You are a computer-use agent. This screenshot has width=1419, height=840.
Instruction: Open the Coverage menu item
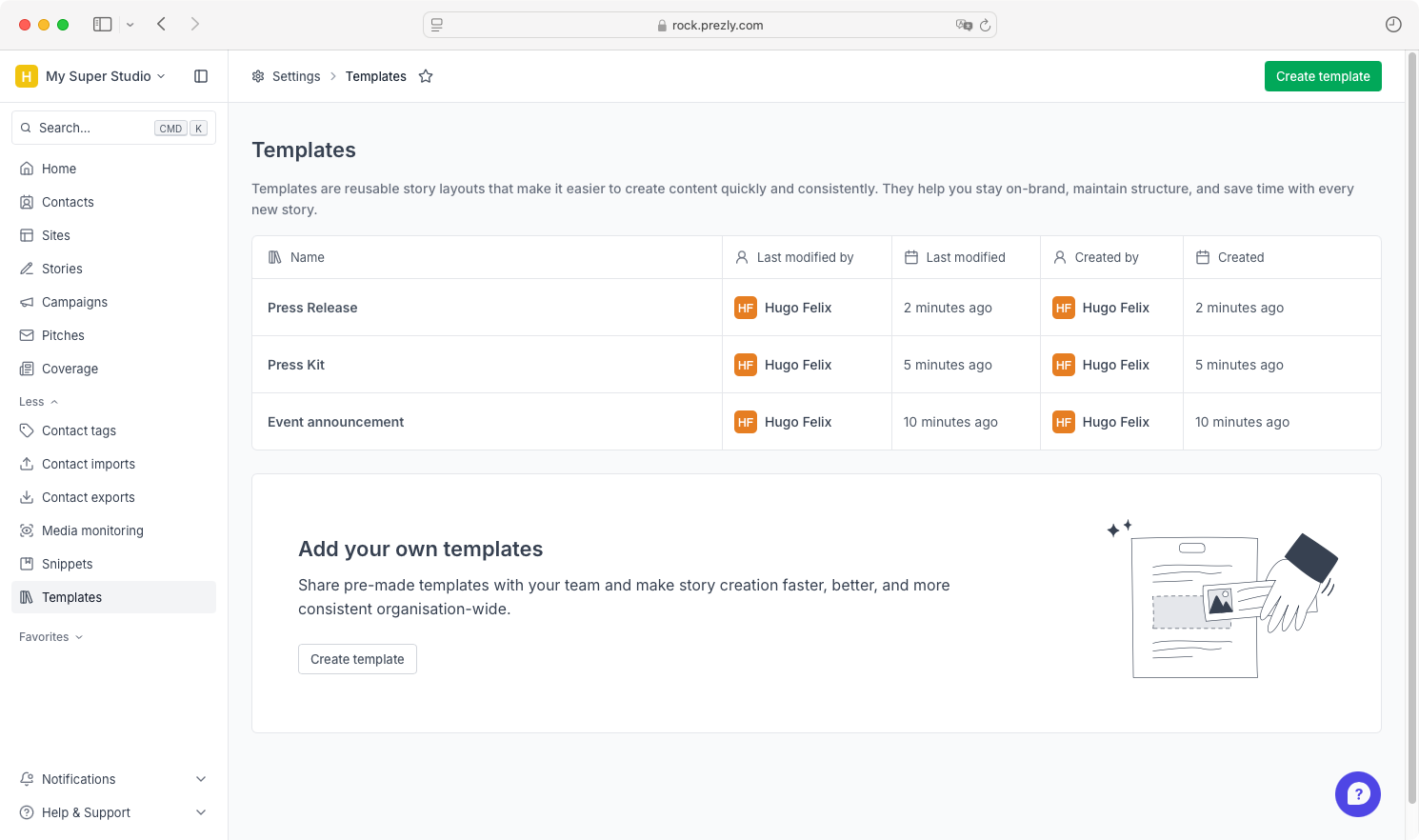click(113, 369)
